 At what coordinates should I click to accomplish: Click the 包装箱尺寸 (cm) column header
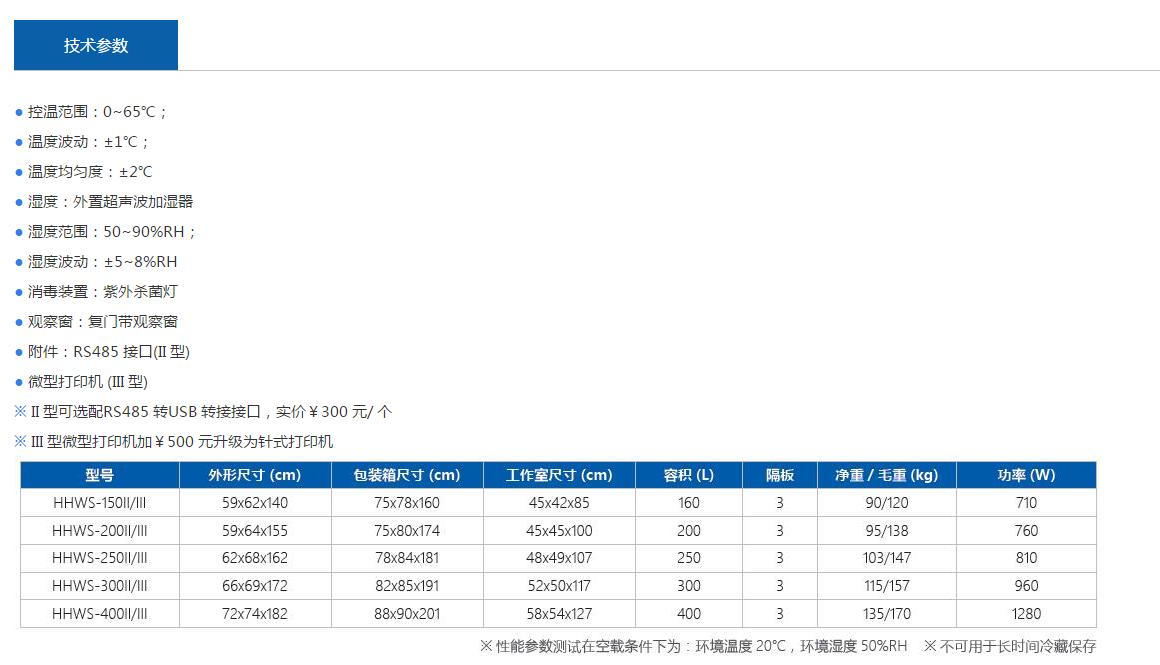(x=407, y=475)
